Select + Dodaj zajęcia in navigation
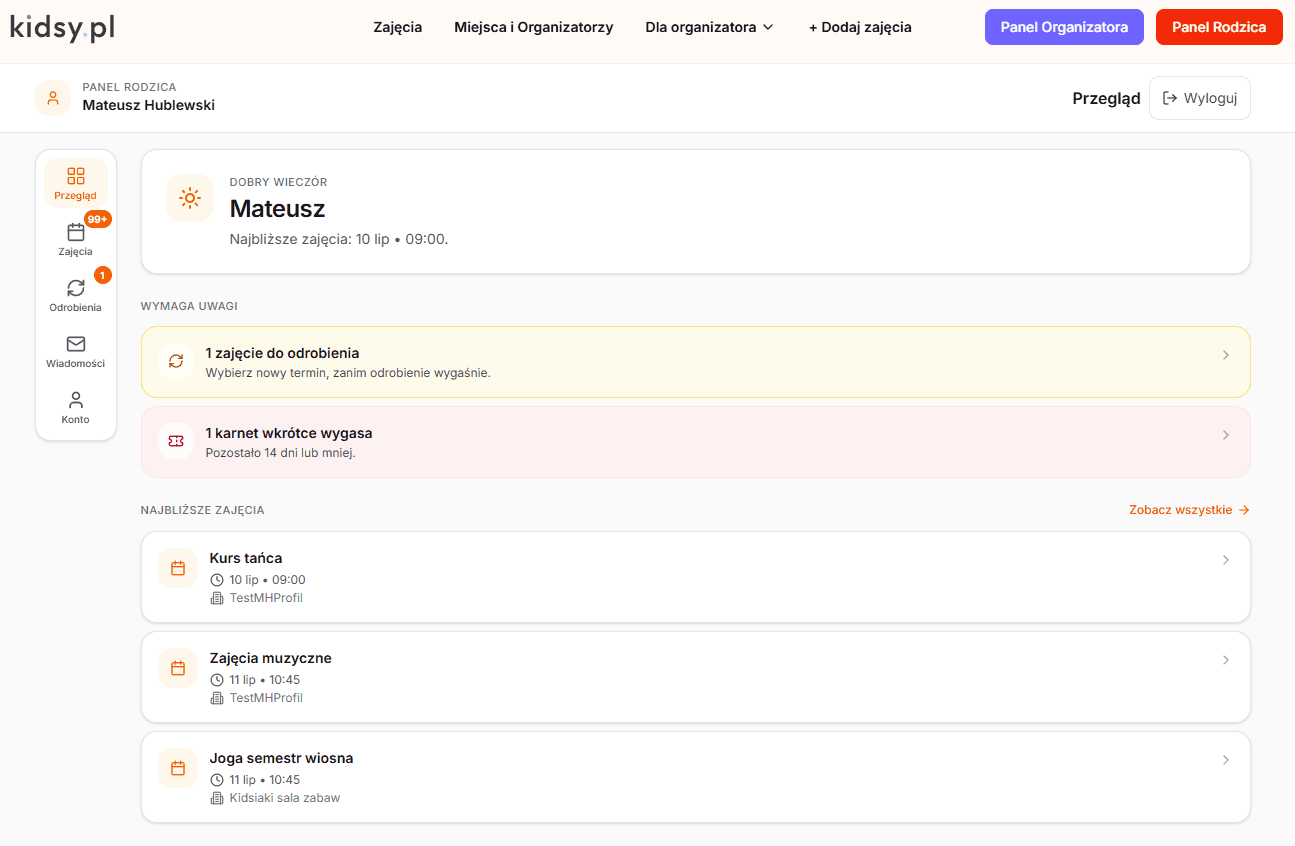This screenshot has width=1295, height=846. [x=860, y=27]
